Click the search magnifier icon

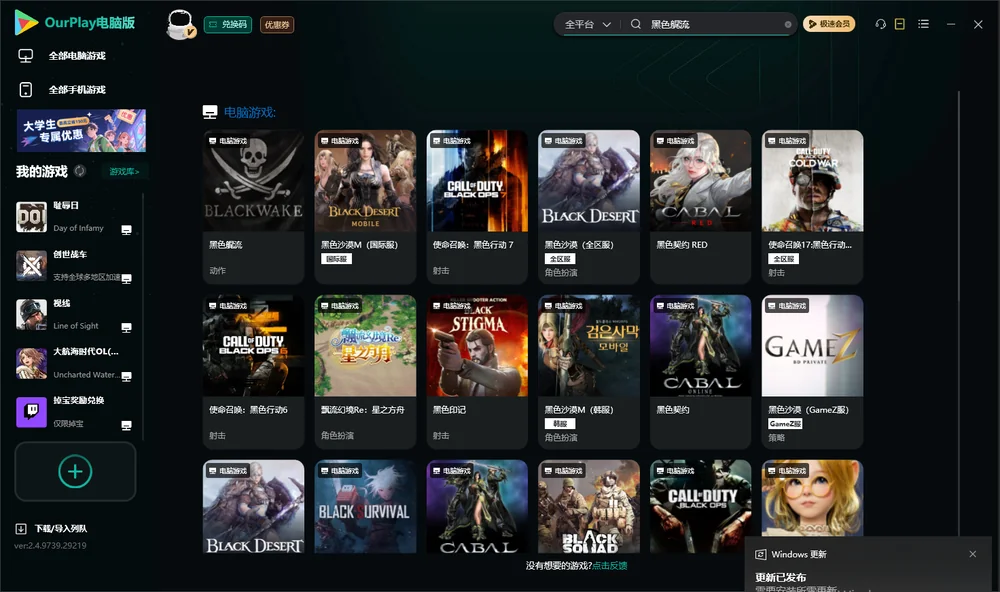click(x=636, y=24)
